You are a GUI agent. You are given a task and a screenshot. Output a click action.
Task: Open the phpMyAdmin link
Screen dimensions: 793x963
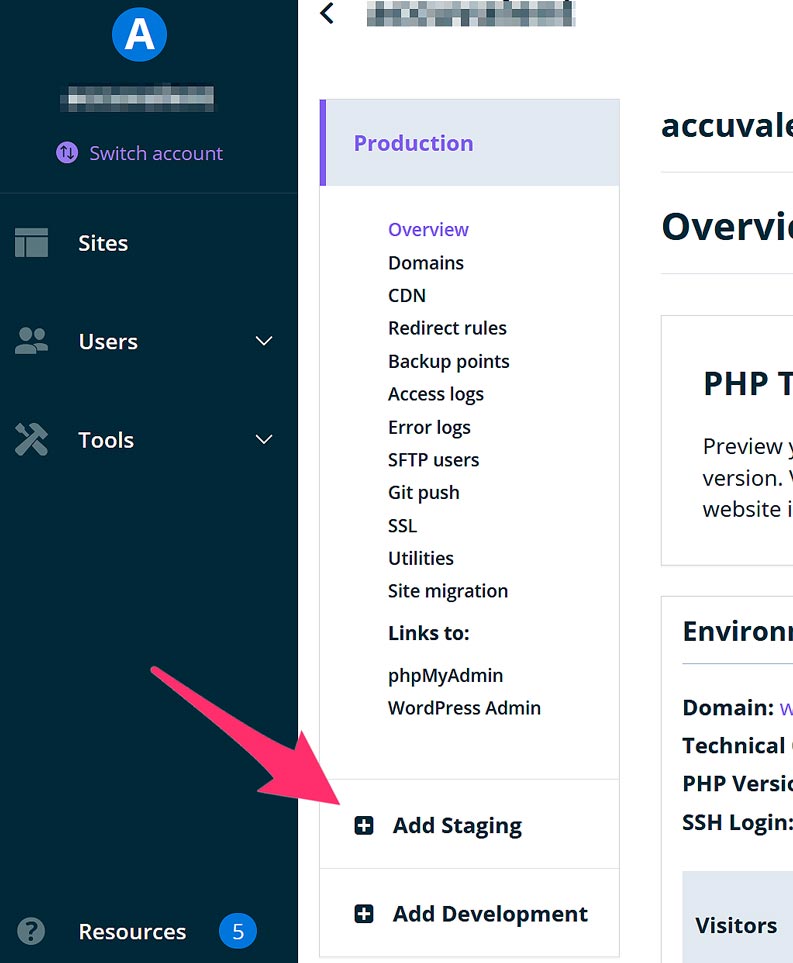point(445,675)
